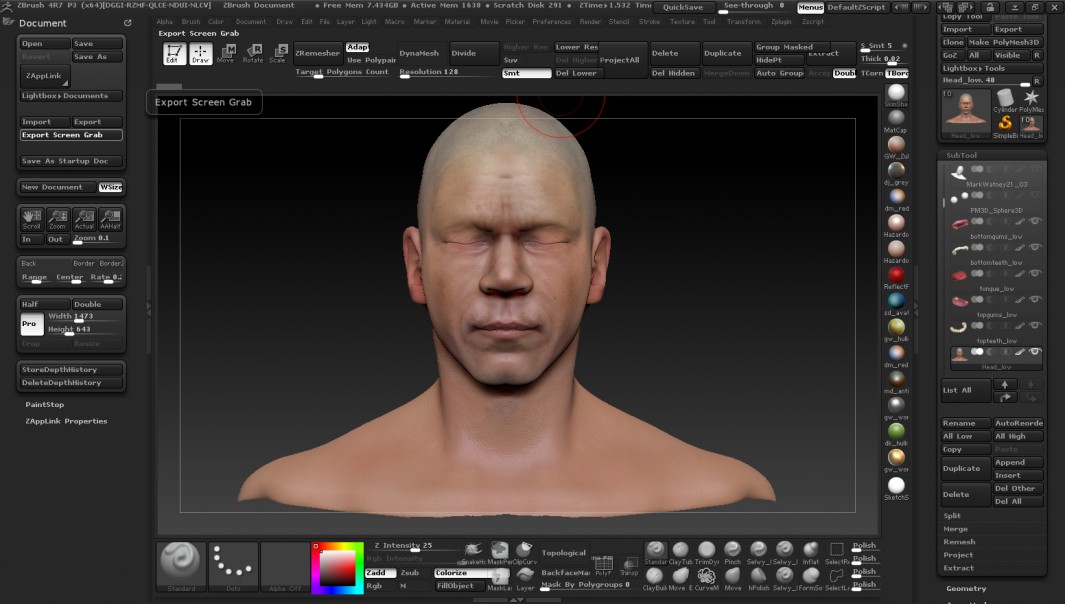This screenshot has height=604, width=1065.
Task: Pick the Standard brush thumbnail at bottom left
Action: (x=181, y=567)
